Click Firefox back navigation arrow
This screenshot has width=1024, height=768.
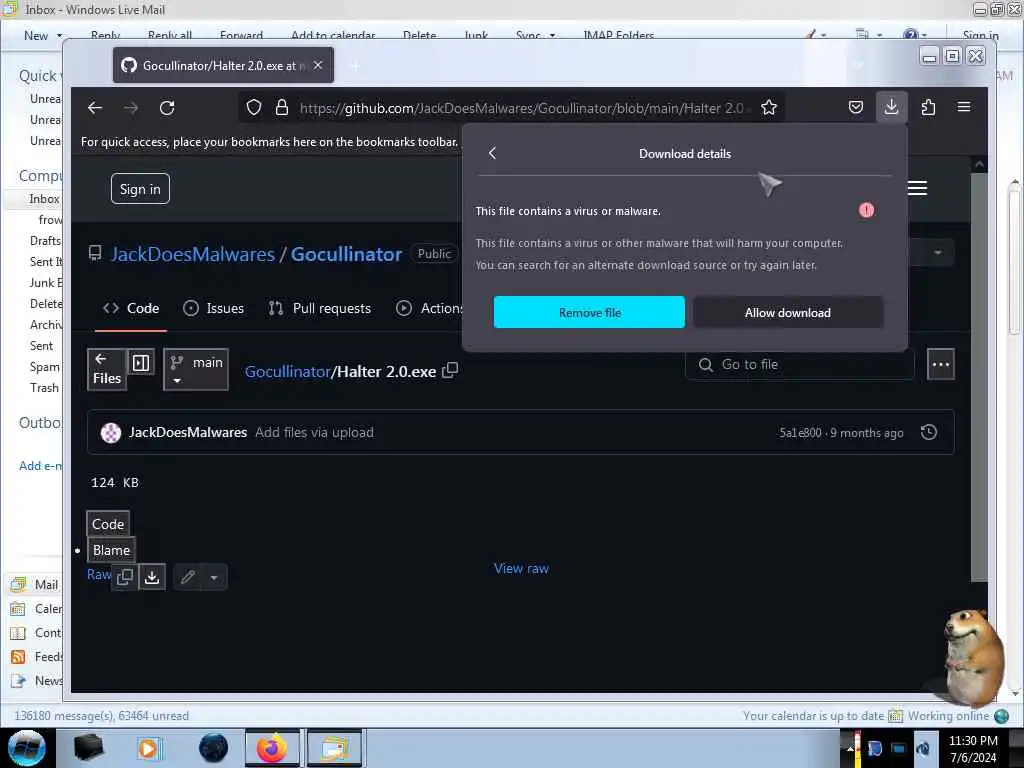(95, 108)
